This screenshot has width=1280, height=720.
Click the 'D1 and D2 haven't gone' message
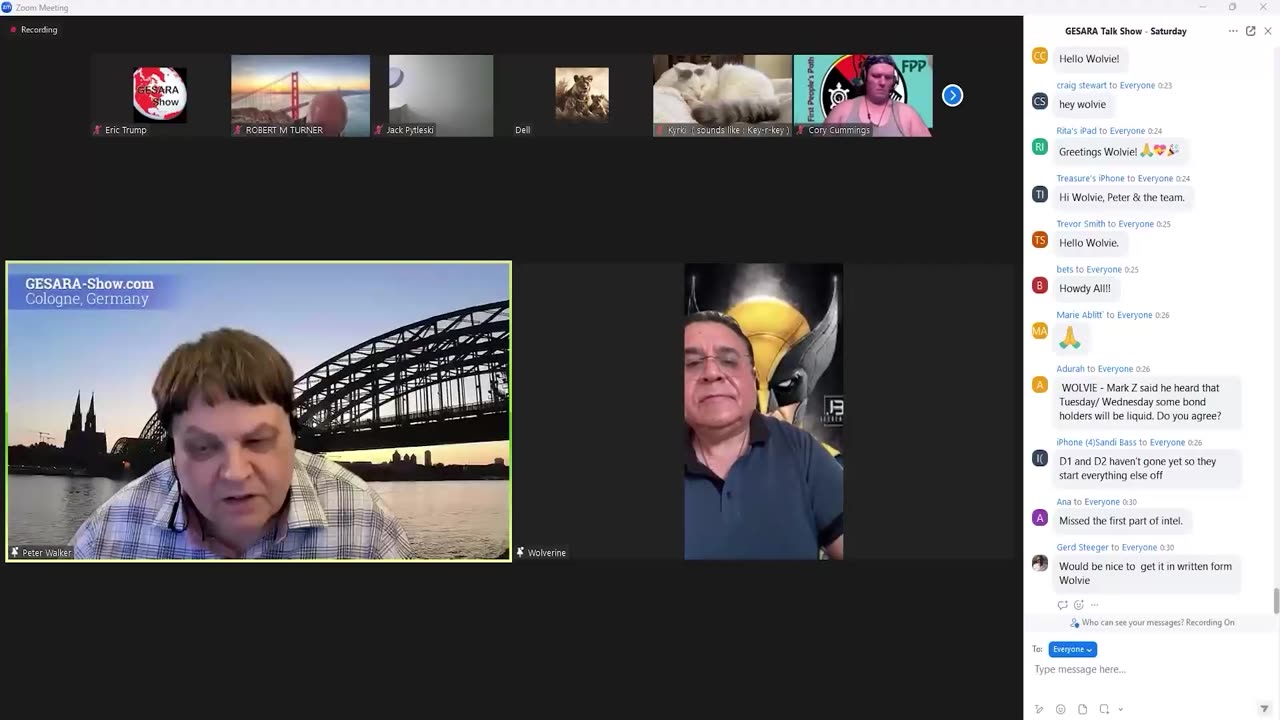(x=1146, y=468)
